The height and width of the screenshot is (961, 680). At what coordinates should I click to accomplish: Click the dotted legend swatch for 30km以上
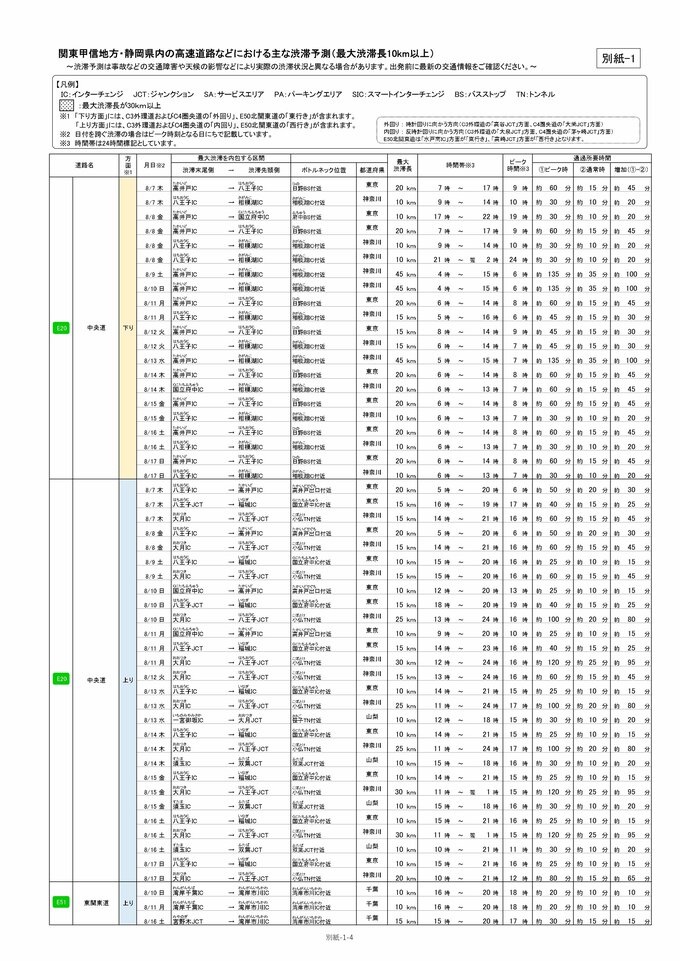coord(66,104)
